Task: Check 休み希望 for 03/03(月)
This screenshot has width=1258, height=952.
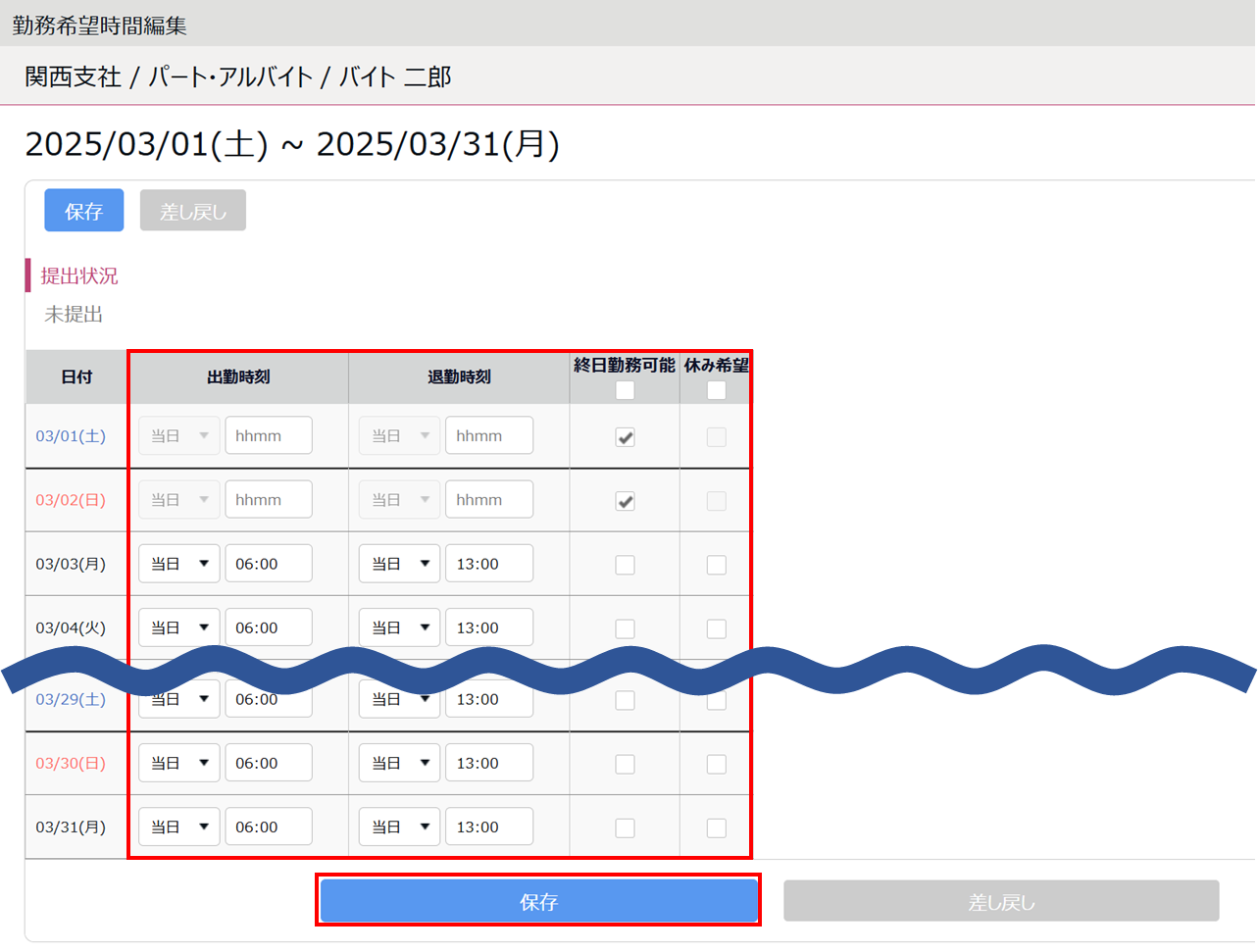Action: tap(717, 565)
